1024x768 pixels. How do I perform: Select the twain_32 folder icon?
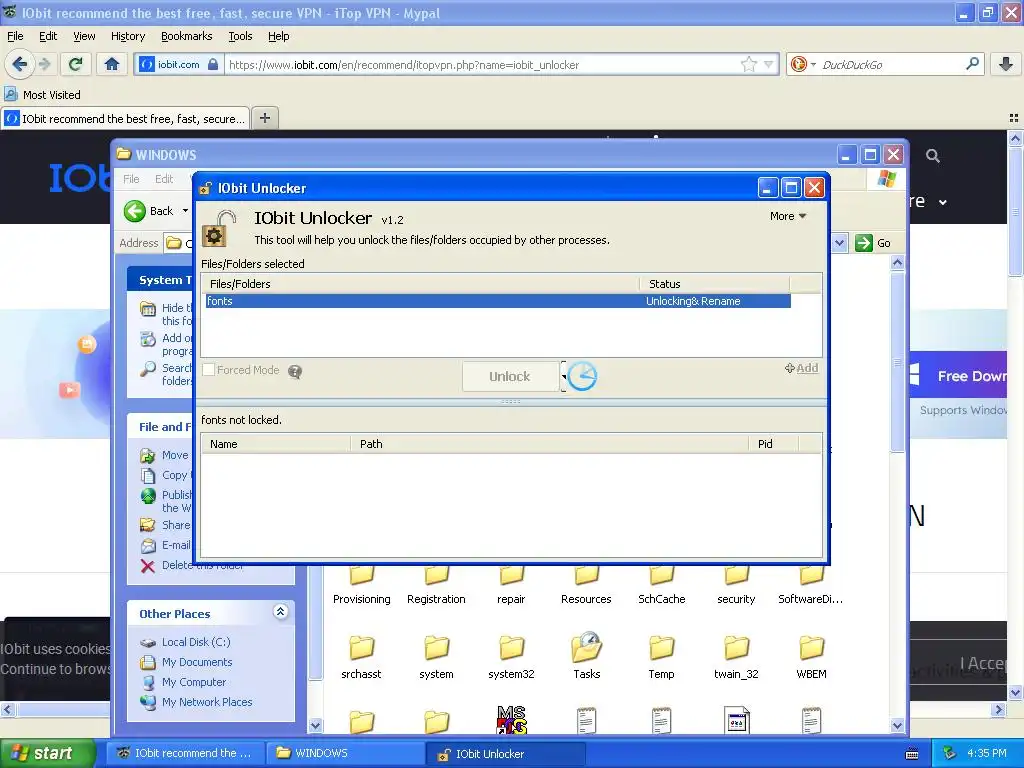tap(736, 656)
